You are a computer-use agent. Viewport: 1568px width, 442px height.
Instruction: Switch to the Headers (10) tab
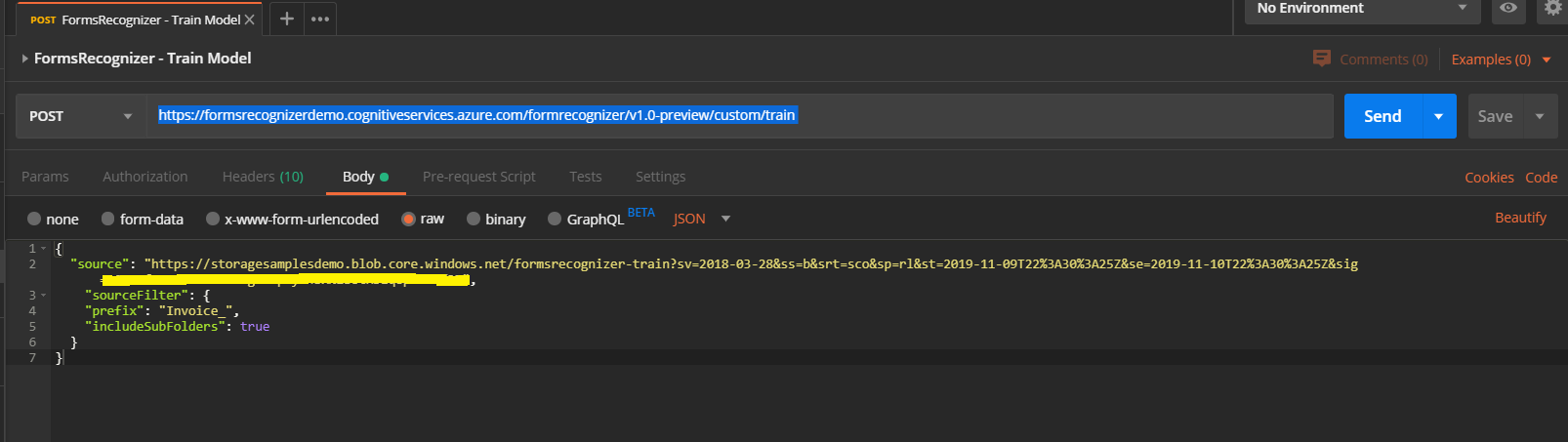(x=263, y=177)
